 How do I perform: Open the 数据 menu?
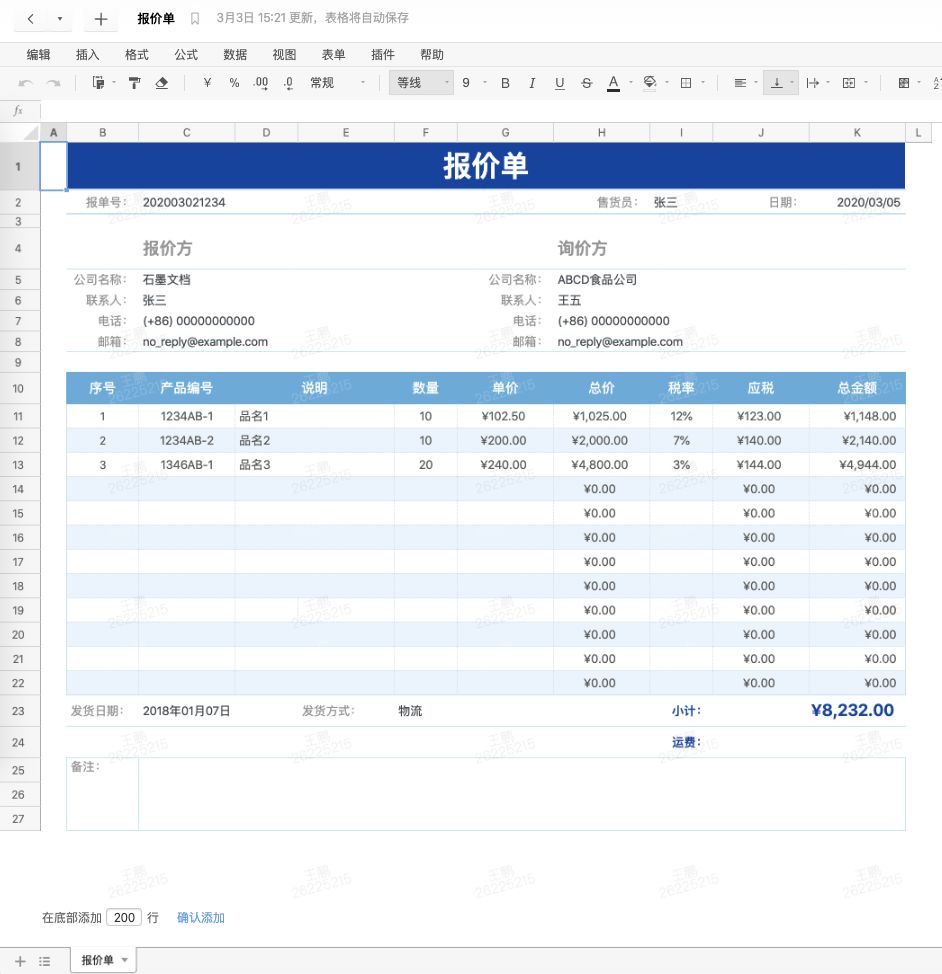235,54
